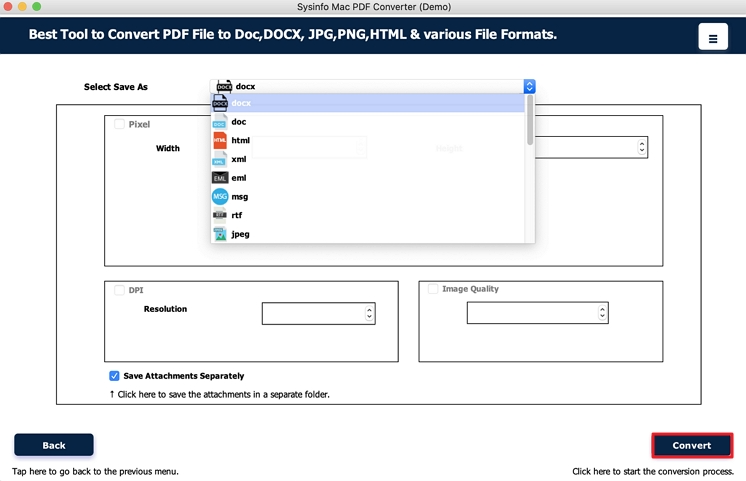This screenshot has width=746, height=481.
Task: Click the Resolution stepper arrows
Action: [x=369, y=313]
